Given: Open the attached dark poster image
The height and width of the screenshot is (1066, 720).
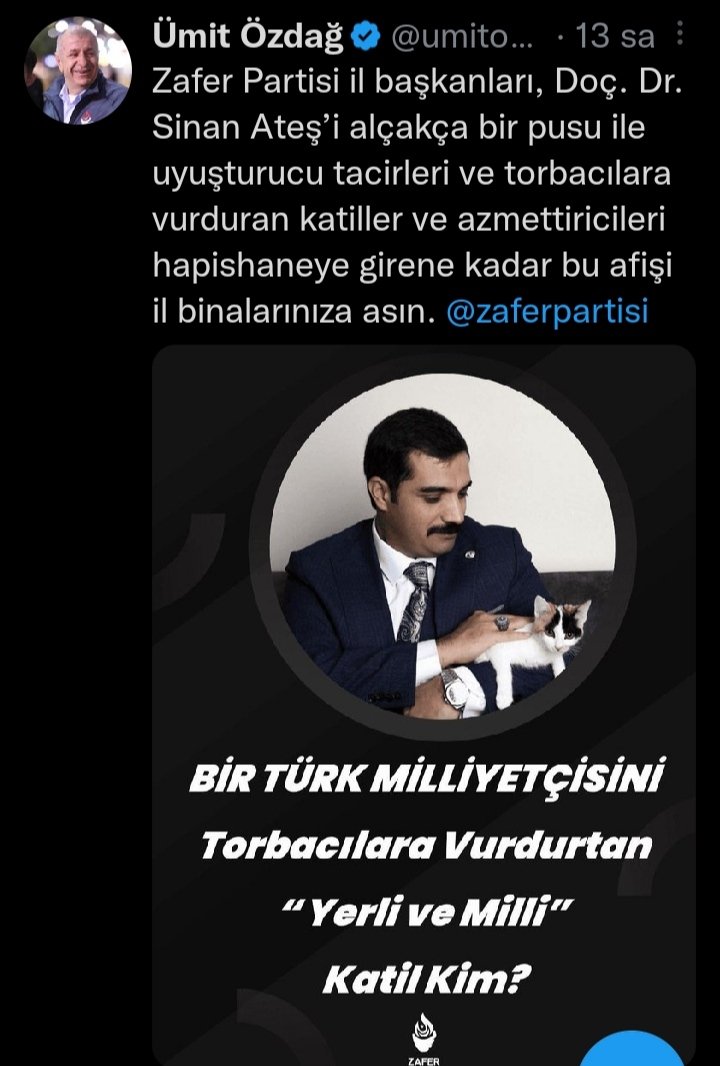Looking at the screenshot, I should pyautogui.click(x=424, y=704).
